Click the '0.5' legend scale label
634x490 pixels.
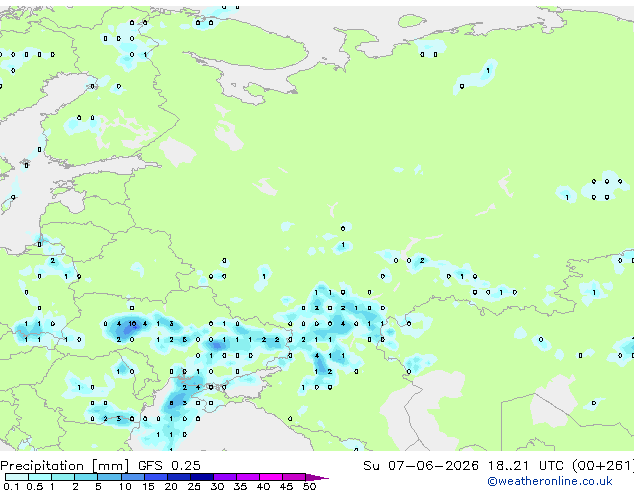tap(34, 486)
